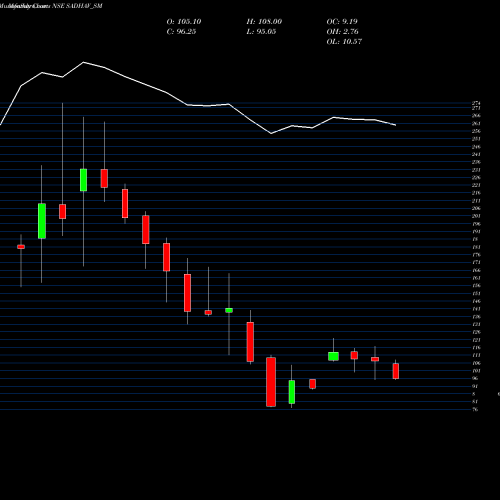Click the chart title 'NSE SADHAV_SM'
Image resolution: width=500 pixels, height=500 pixels.
77,6
